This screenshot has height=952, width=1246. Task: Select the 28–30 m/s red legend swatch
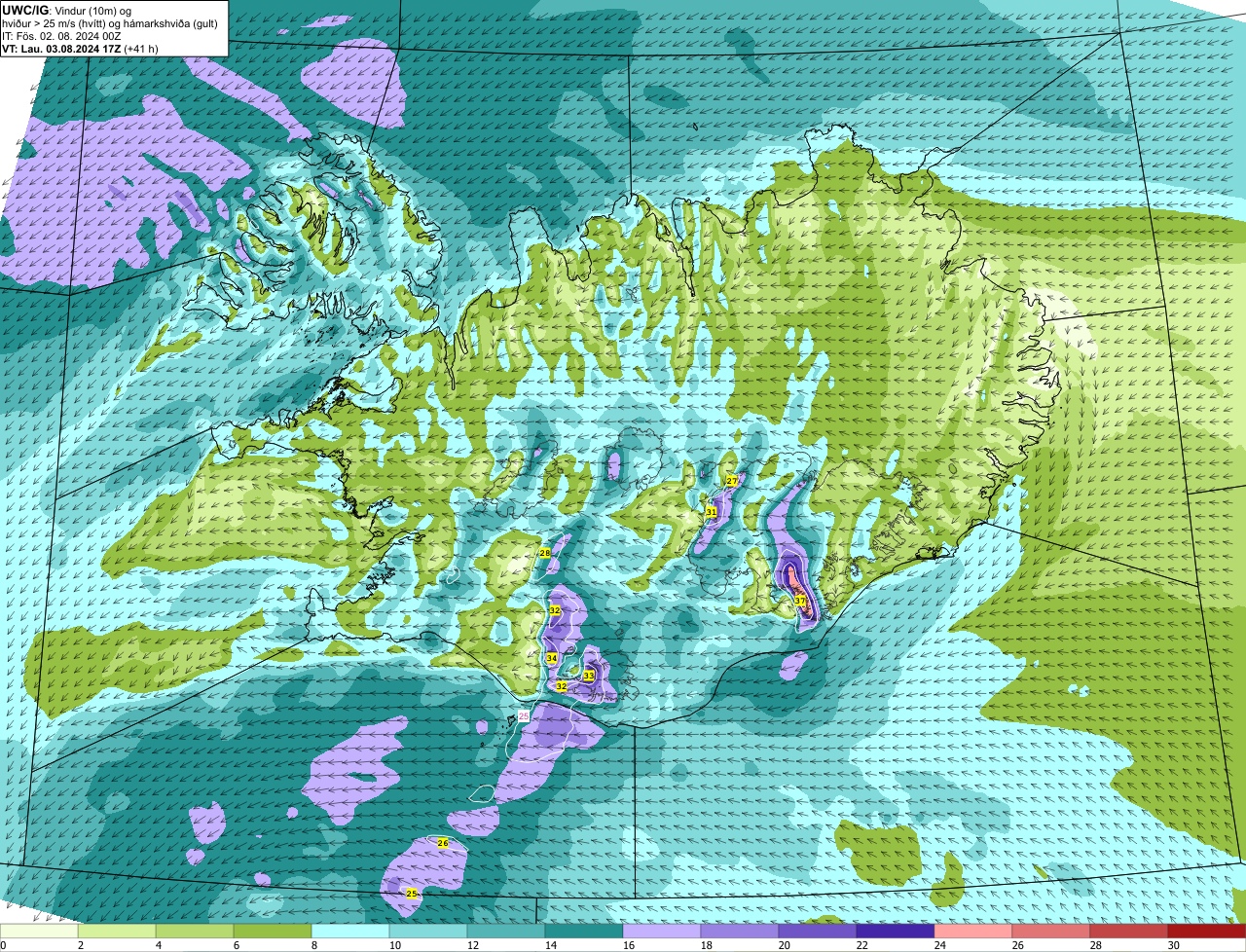[1129, 931]
